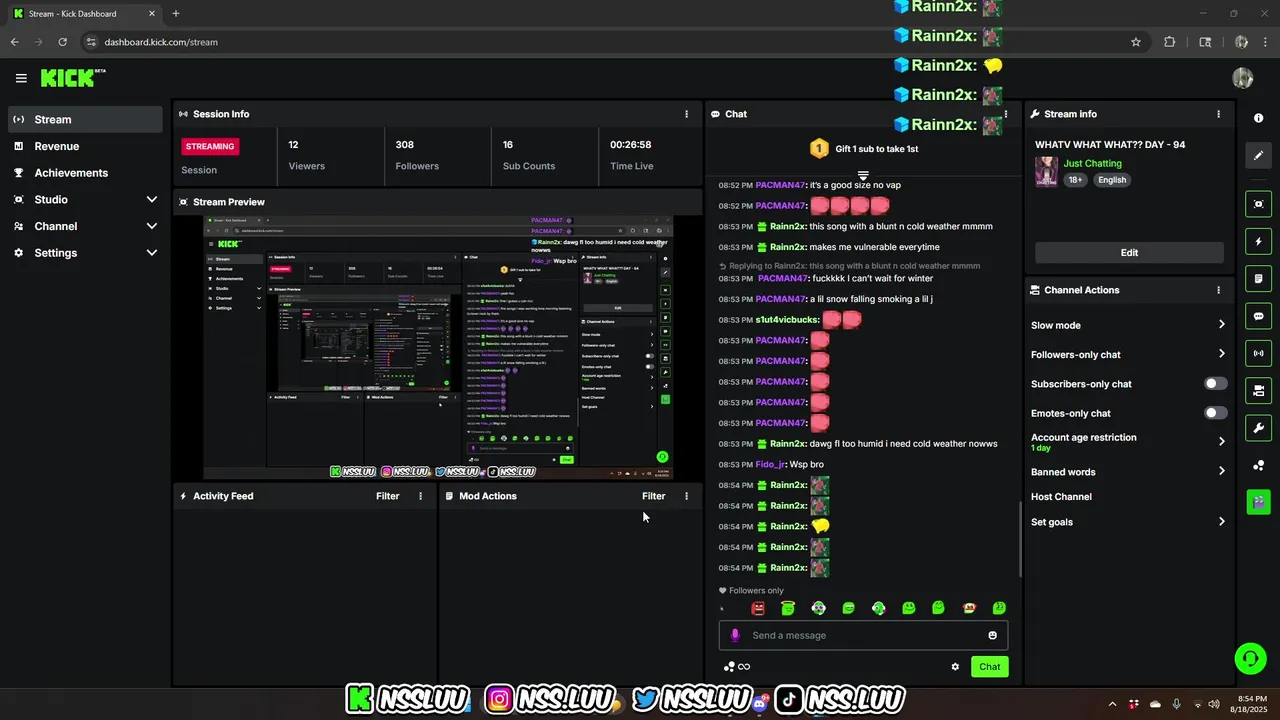
Task: Click Just Chatting category link
Action: tap(1092, 163)
